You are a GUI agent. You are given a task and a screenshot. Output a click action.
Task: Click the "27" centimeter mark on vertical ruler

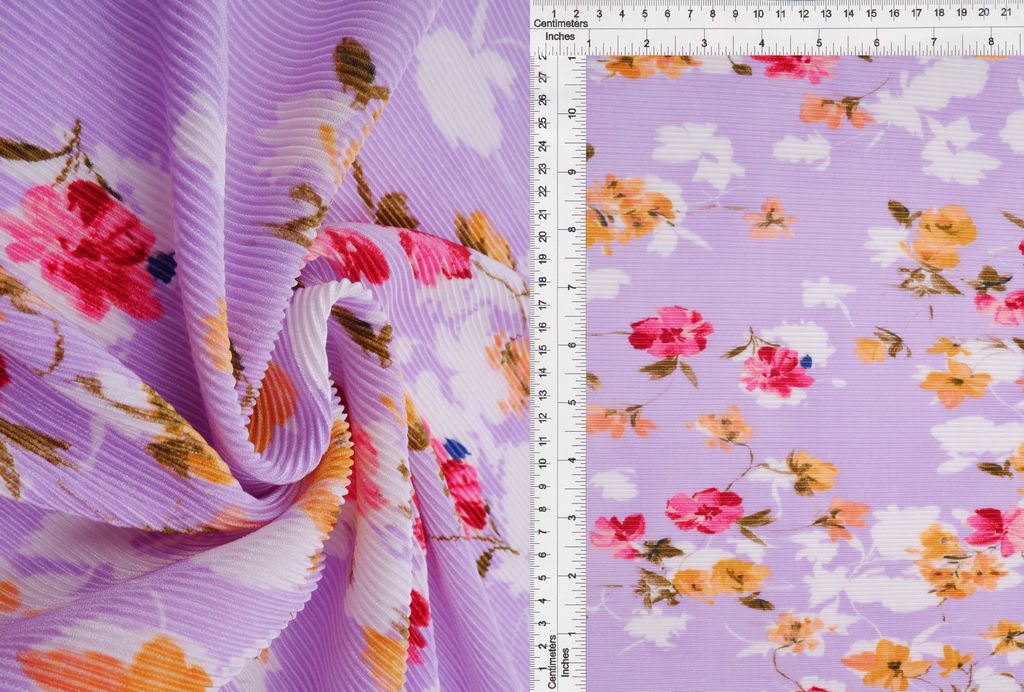[541, 77]
